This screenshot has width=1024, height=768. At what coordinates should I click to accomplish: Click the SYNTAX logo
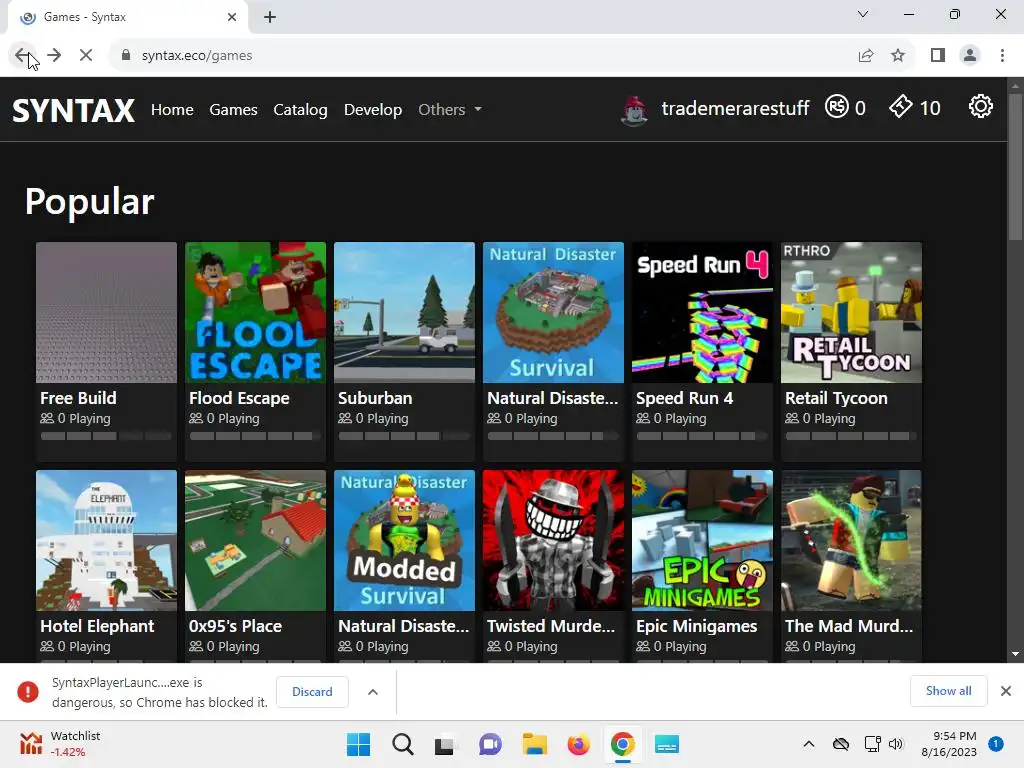[74, 110]
